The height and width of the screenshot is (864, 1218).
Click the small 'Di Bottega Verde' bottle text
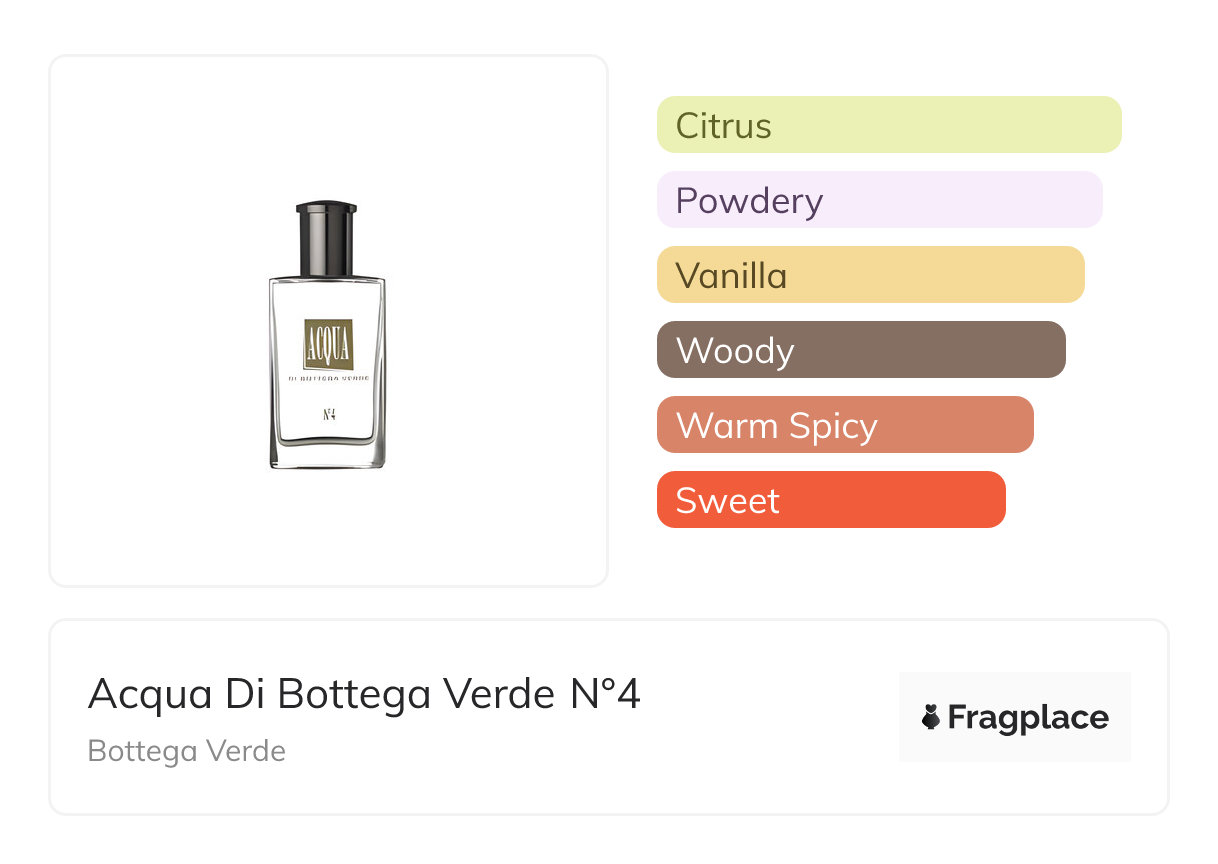327,379
